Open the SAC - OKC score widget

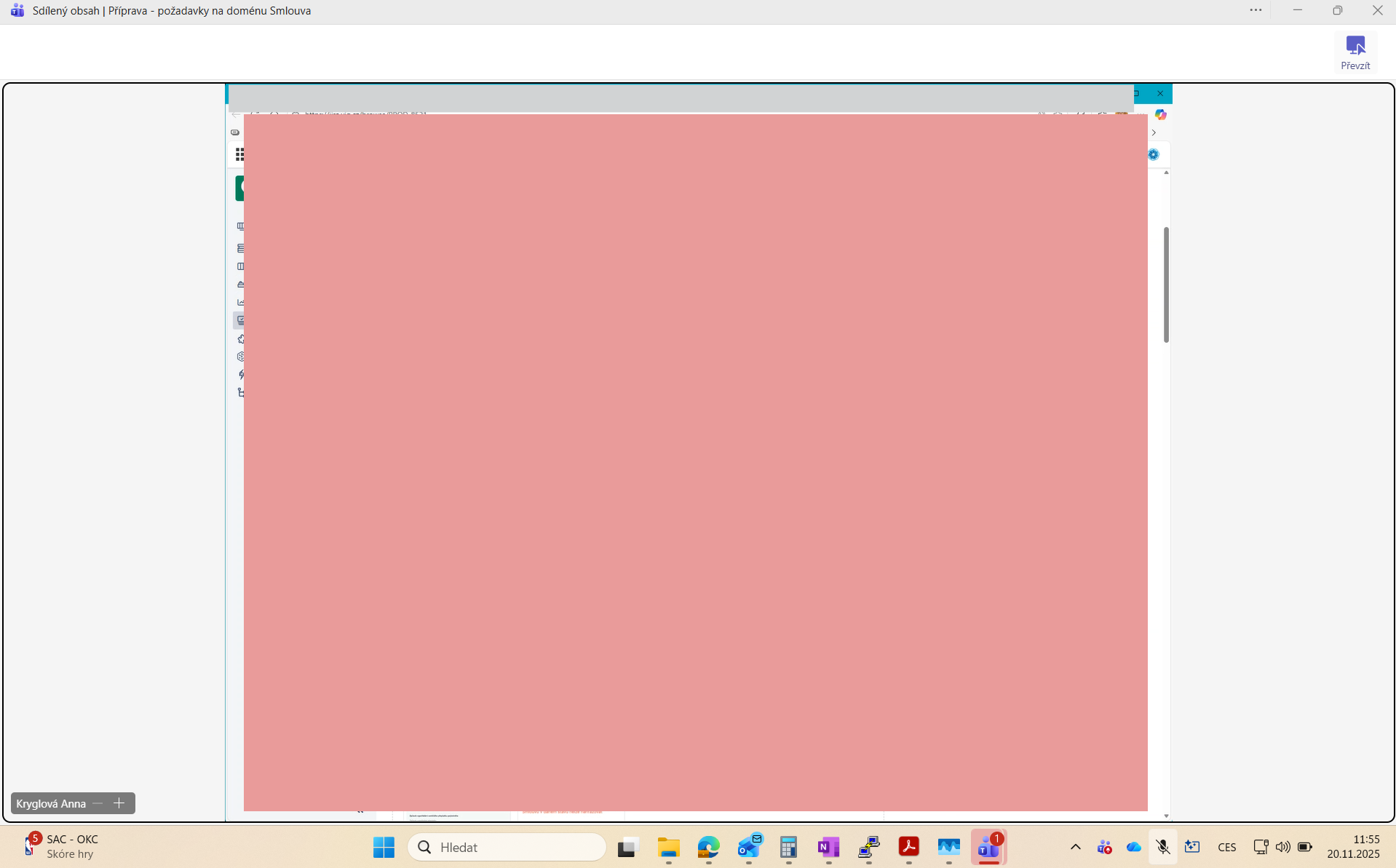(61, 846)
